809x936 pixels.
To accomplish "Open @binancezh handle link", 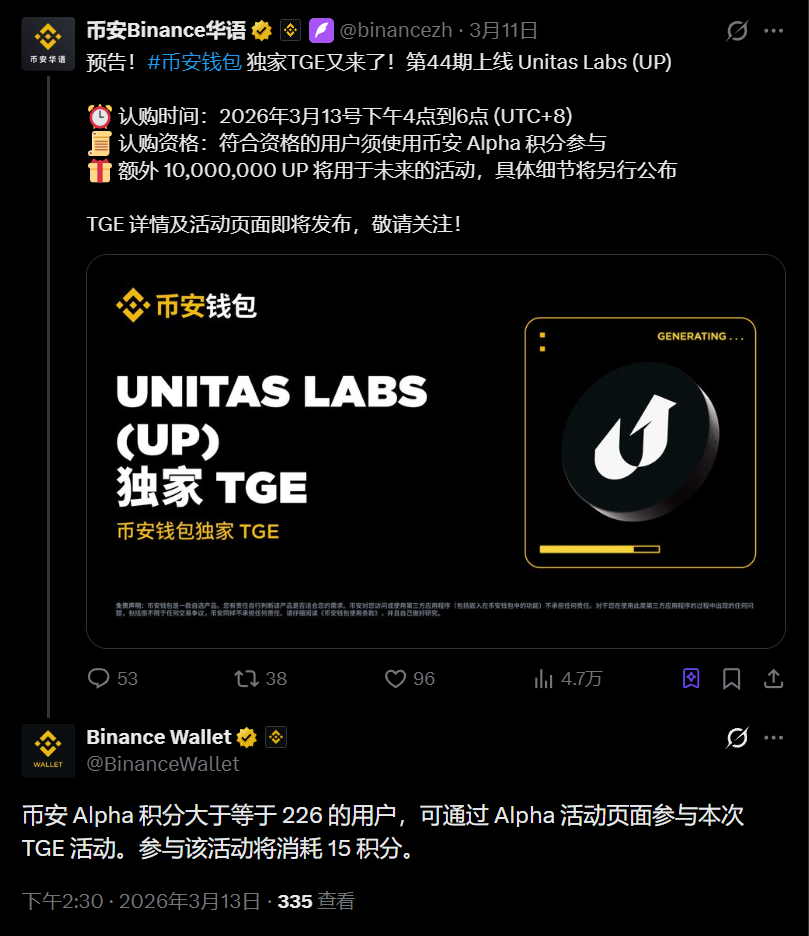I will click(x=396, y=30).
